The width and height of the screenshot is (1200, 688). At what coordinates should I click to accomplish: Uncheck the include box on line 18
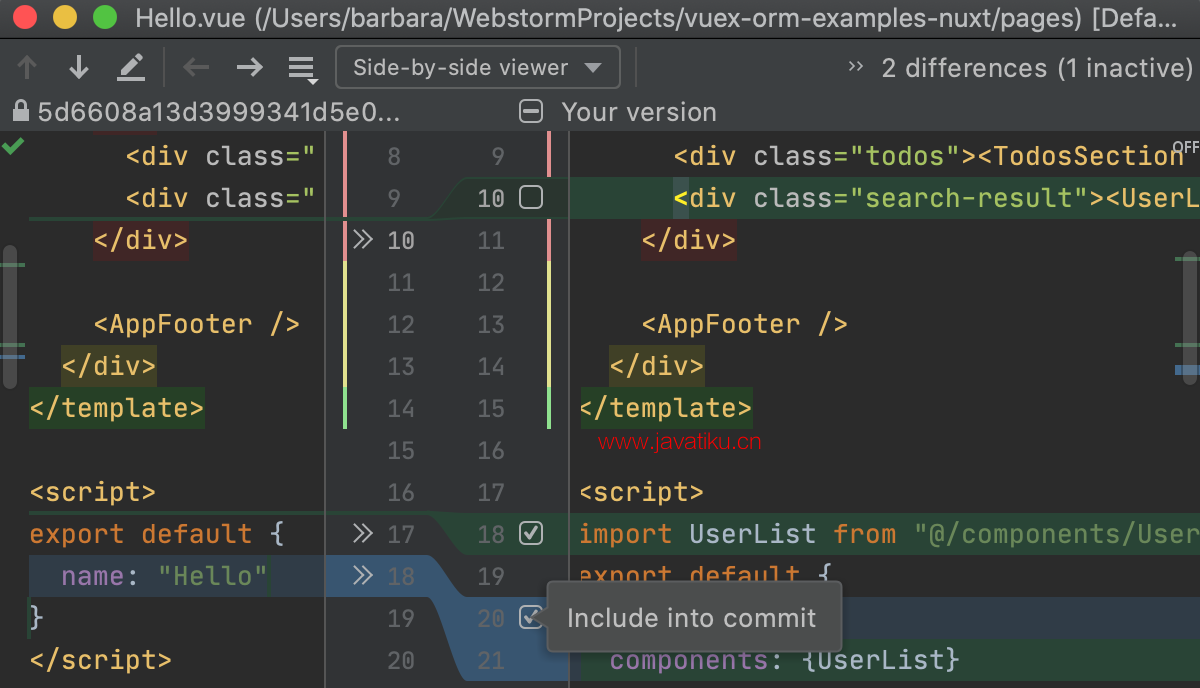tap(531, 534)
